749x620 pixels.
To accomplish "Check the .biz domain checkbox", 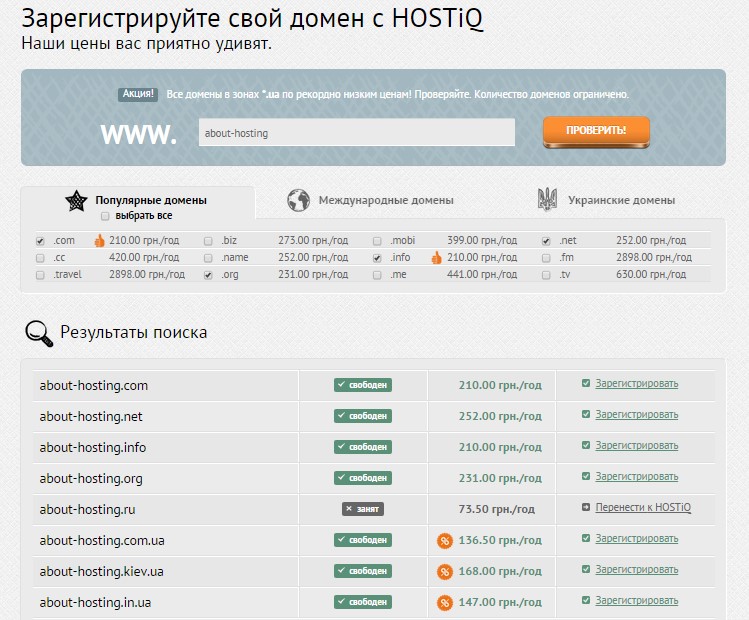I will [x=208, y=241].
